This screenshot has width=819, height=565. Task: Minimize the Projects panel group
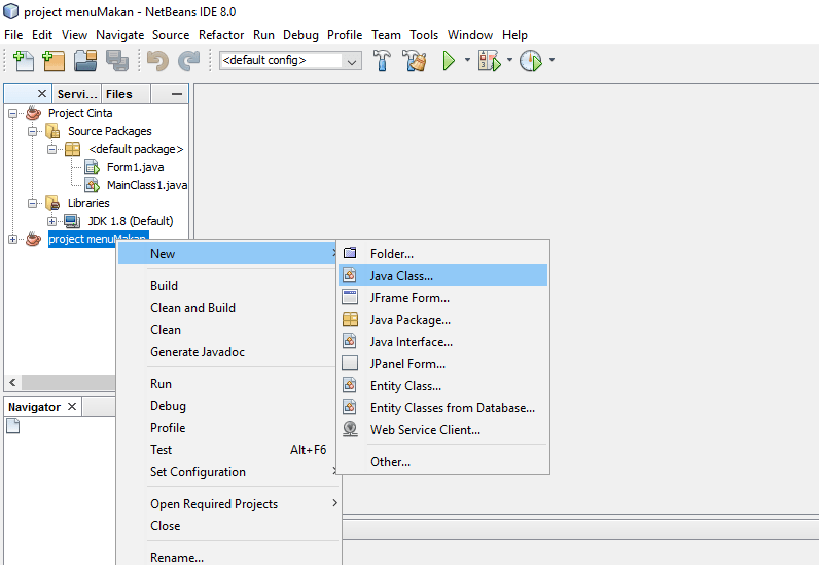click(177, 94)
